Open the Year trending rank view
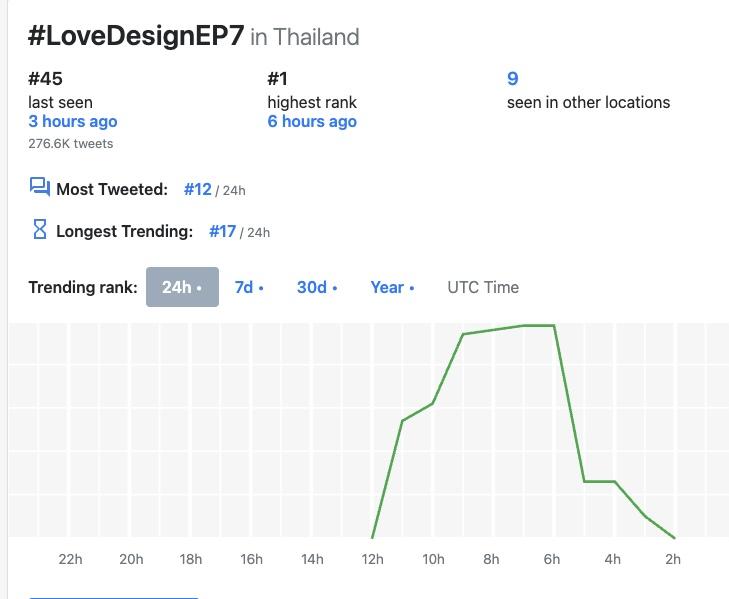 [x=392, y=287]
